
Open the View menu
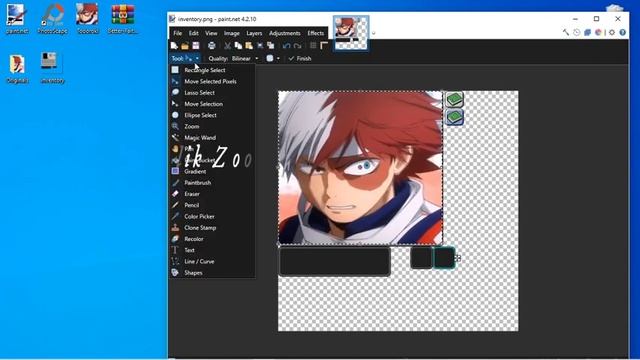(211, 33)
